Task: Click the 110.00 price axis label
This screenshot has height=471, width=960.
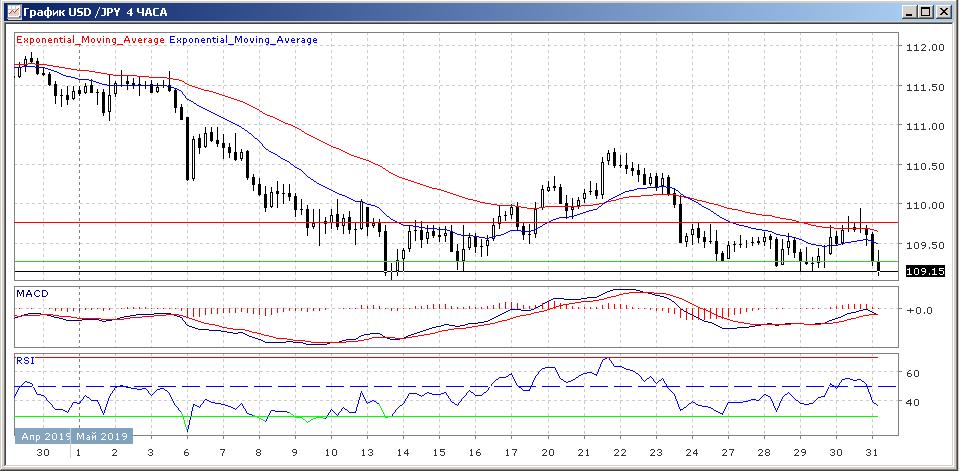Action: [x=923, y=205]
